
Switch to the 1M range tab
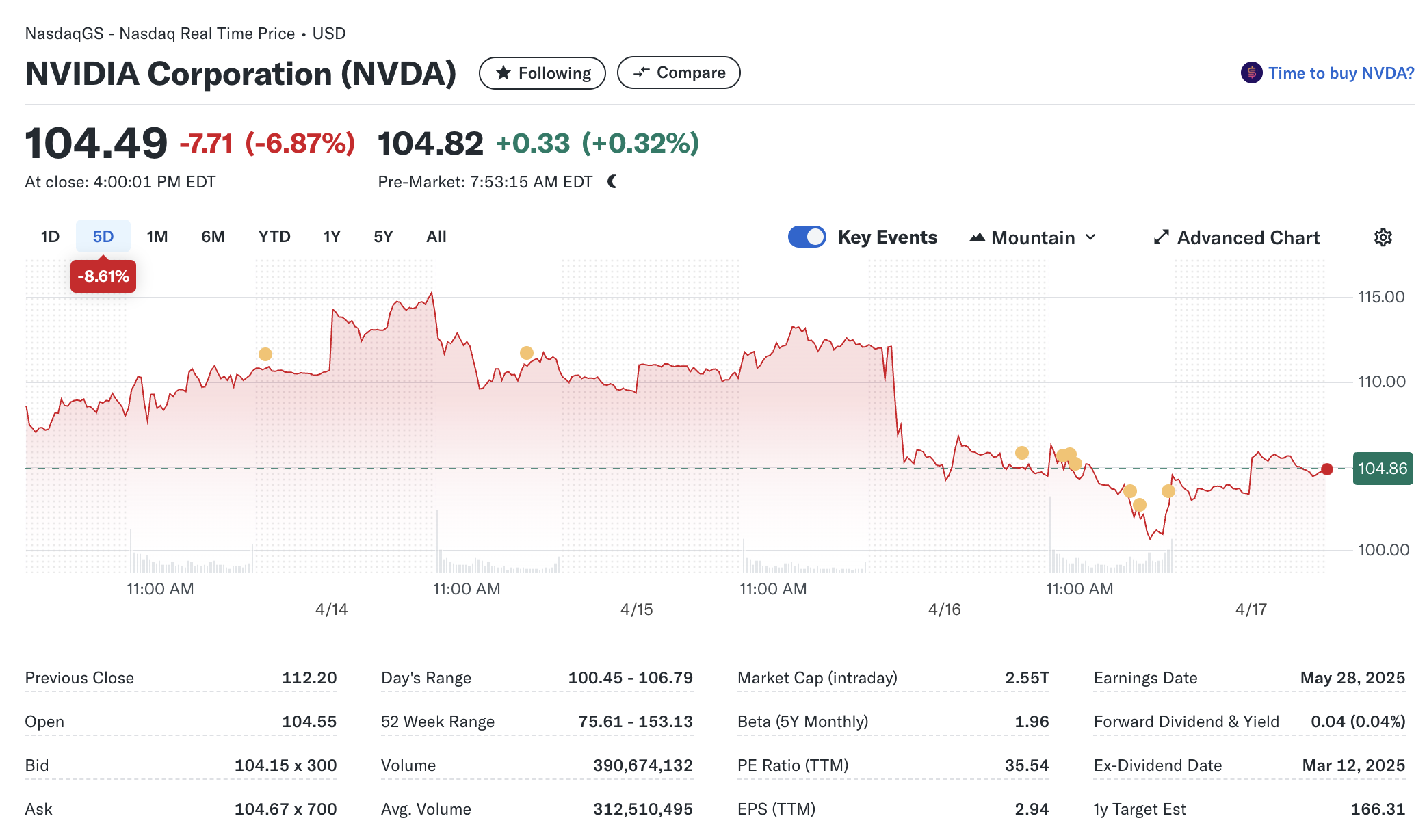157,237
